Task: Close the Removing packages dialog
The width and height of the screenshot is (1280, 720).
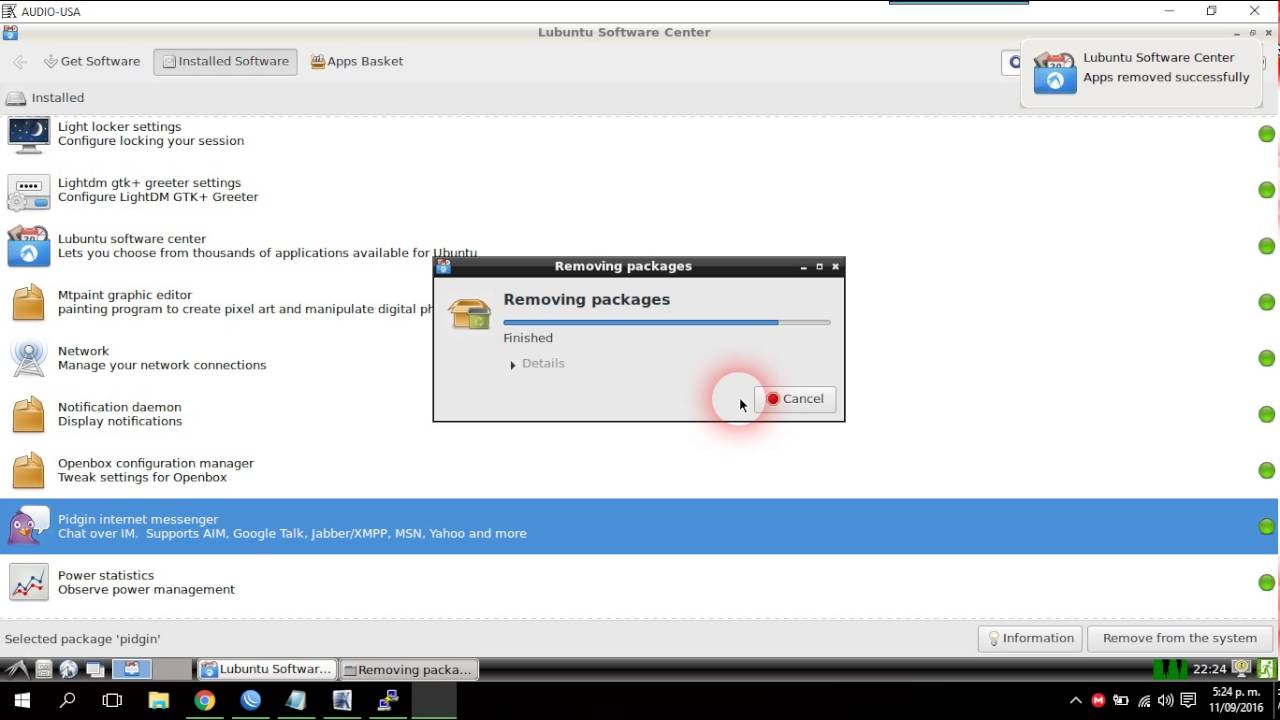Action: click(x=836, y=267)
